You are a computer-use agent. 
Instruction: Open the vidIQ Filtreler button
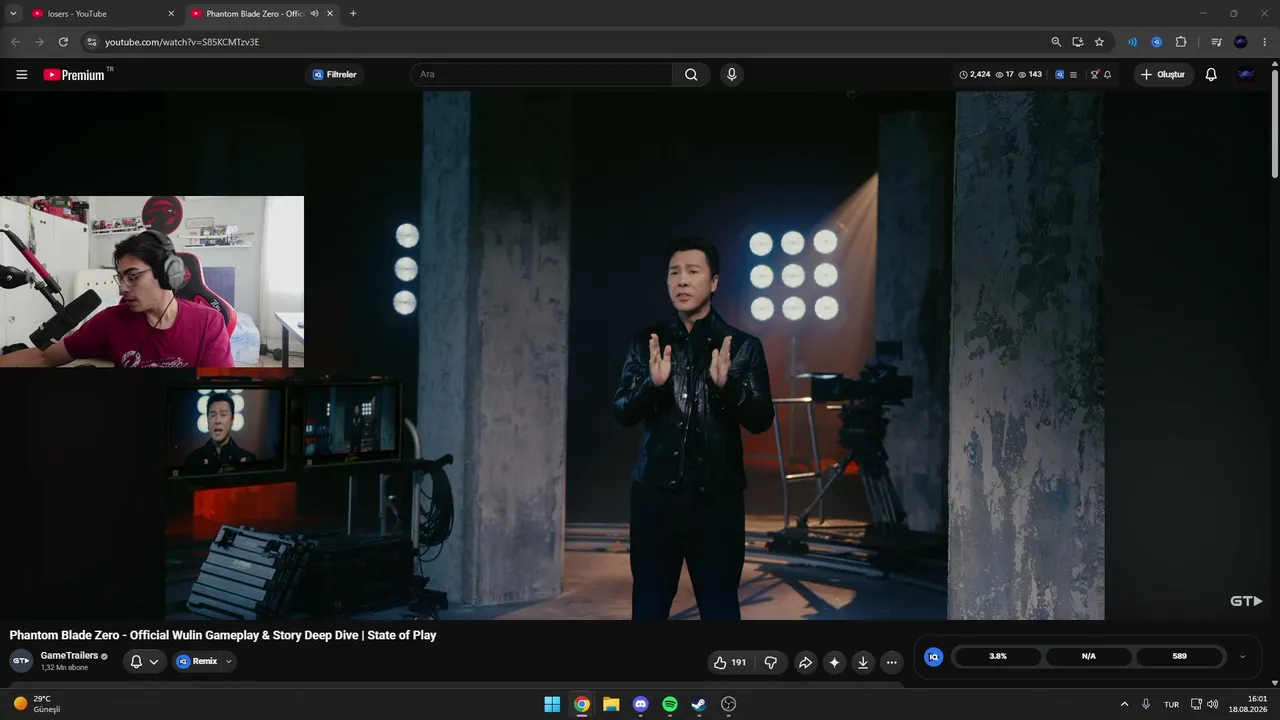pos(334,75)
